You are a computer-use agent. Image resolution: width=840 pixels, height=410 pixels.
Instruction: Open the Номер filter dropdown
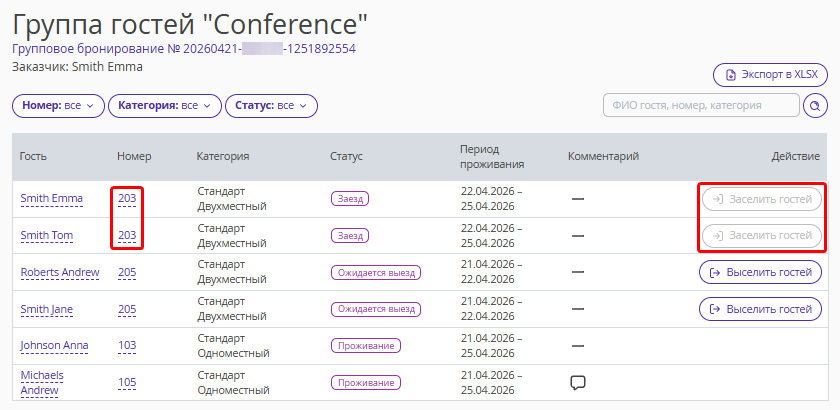tap(58, 106)
